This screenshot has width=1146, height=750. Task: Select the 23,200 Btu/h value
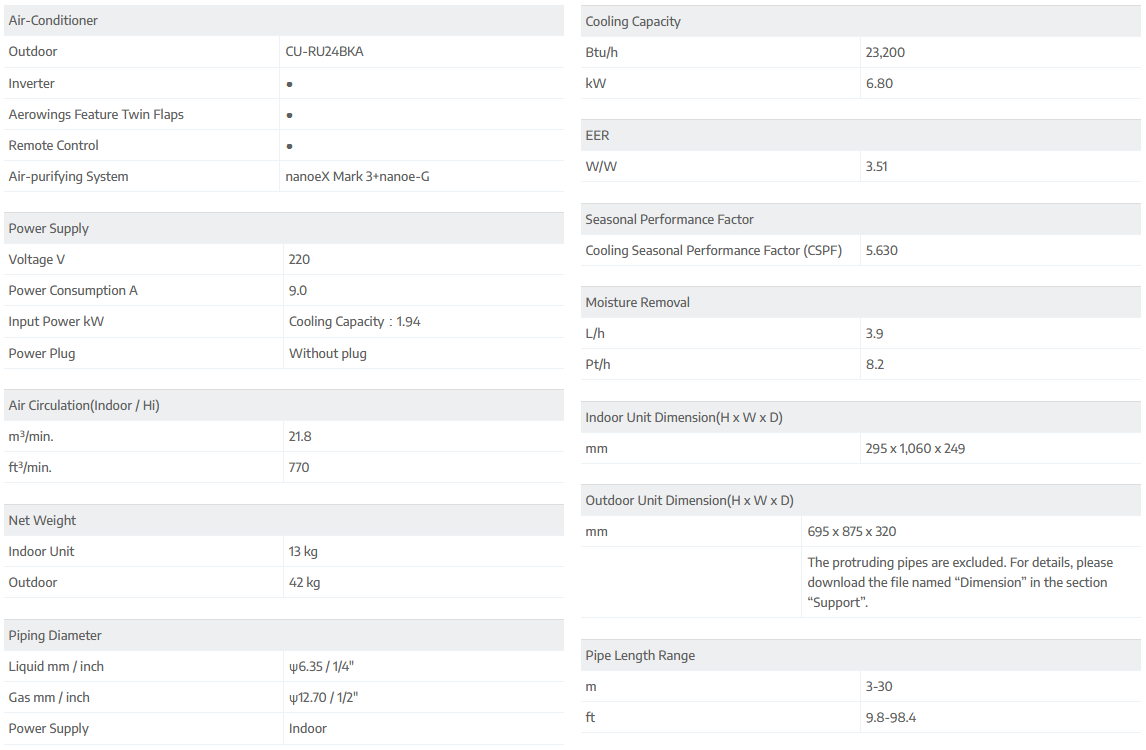pyautogui.click(x=885, y=53)
